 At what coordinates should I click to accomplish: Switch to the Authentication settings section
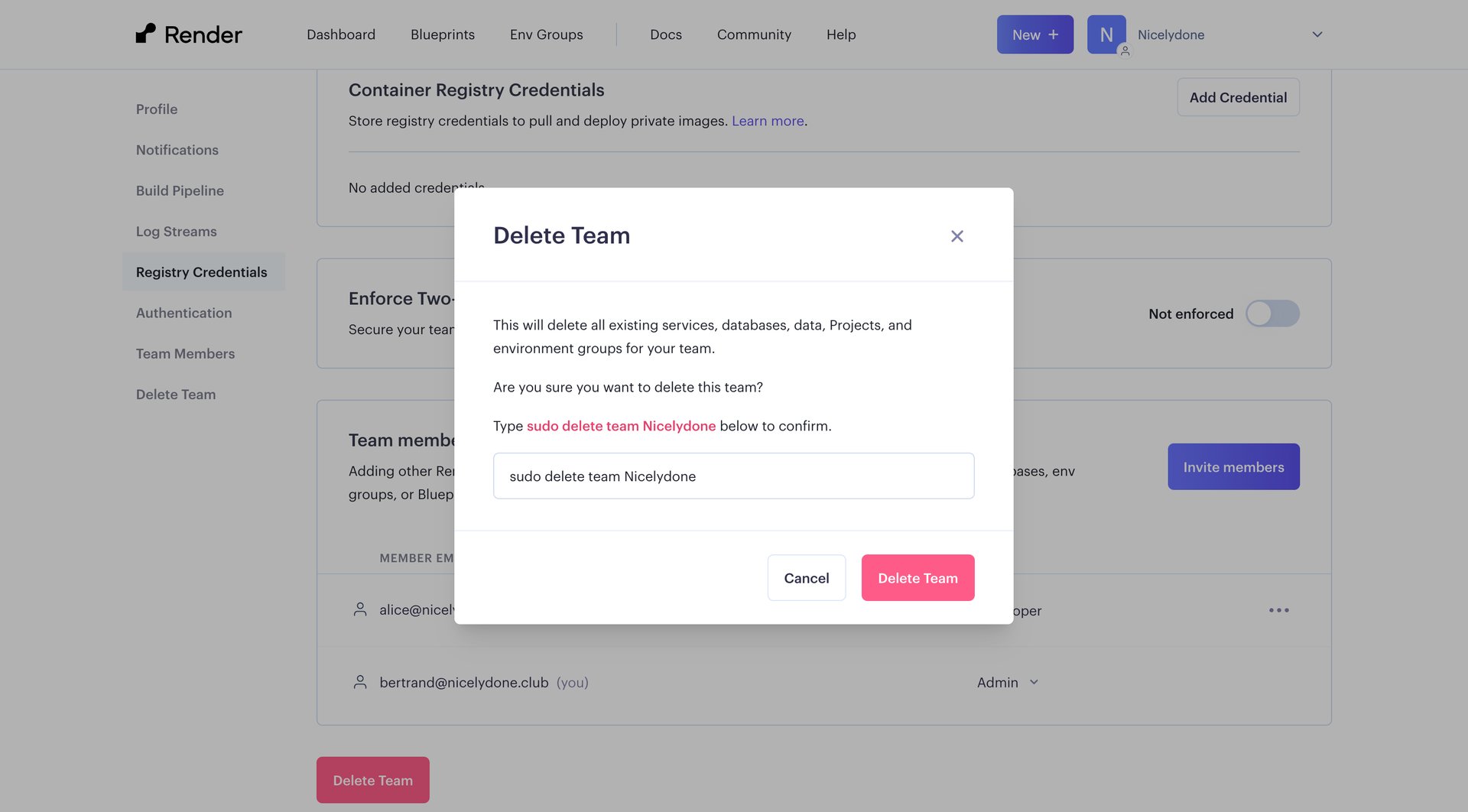click(183, 313)
